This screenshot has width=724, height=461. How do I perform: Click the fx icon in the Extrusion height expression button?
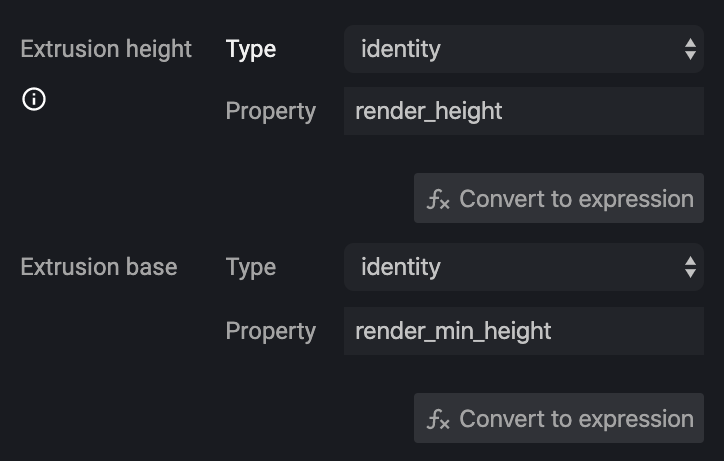pos(438,200)
